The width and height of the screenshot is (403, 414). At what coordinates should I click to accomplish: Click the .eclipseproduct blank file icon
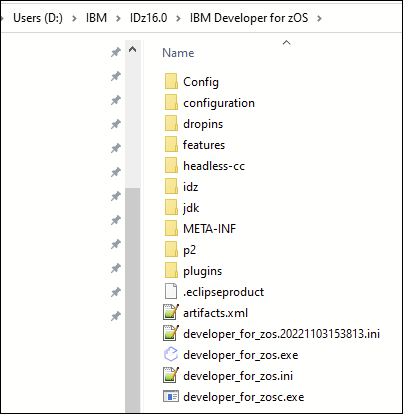pos(171,292)
